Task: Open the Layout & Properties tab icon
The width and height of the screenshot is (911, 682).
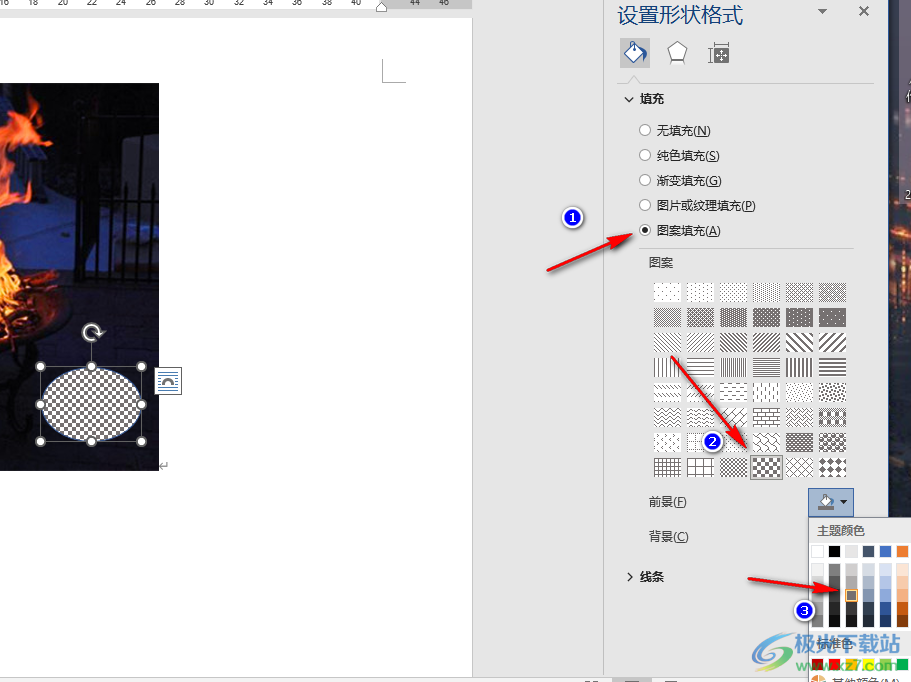Action: [x=719, y=53]
